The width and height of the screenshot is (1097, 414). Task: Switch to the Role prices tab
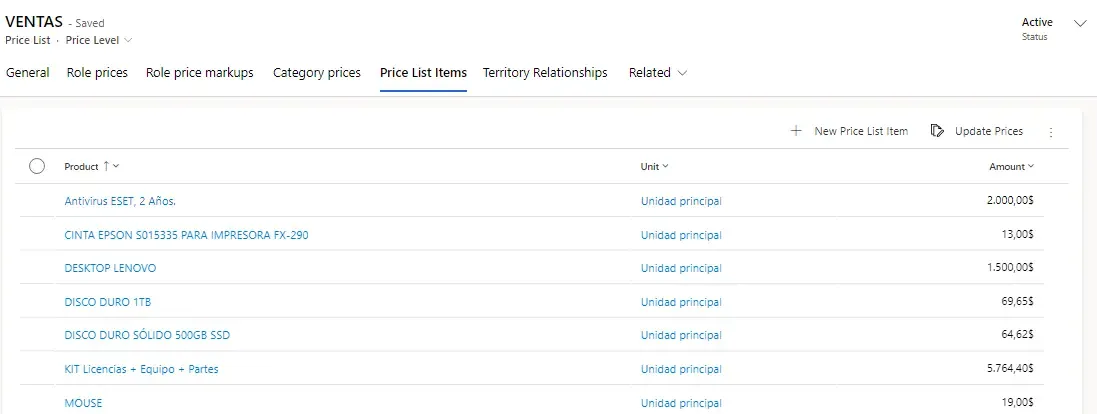point(97,73)
